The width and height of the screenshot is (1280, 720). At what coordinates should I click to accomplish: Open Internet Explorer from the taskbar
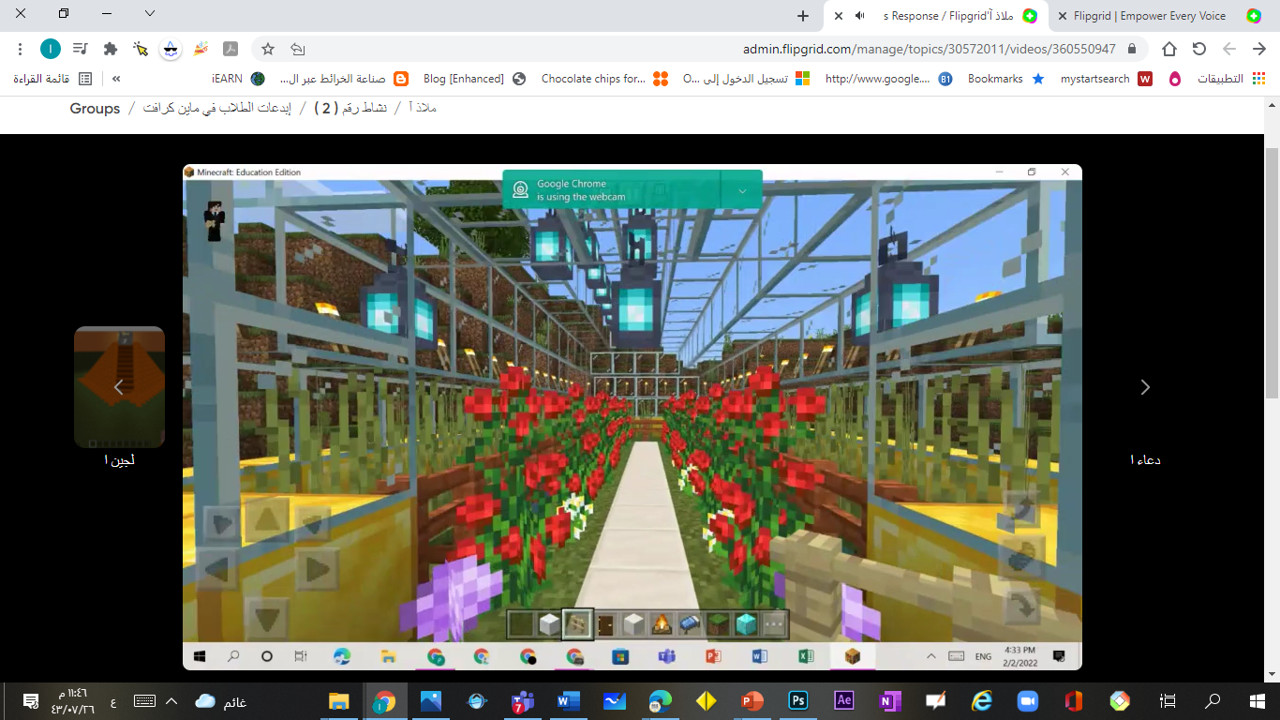click(x=981, y=701)
